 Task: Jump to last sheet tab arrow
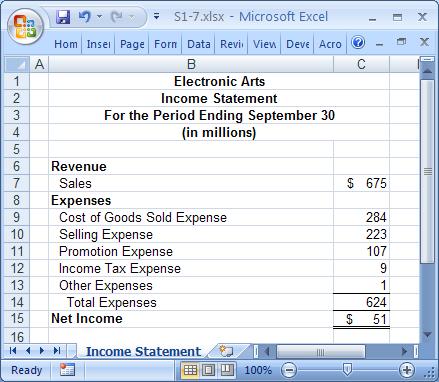tap(57, 351)
